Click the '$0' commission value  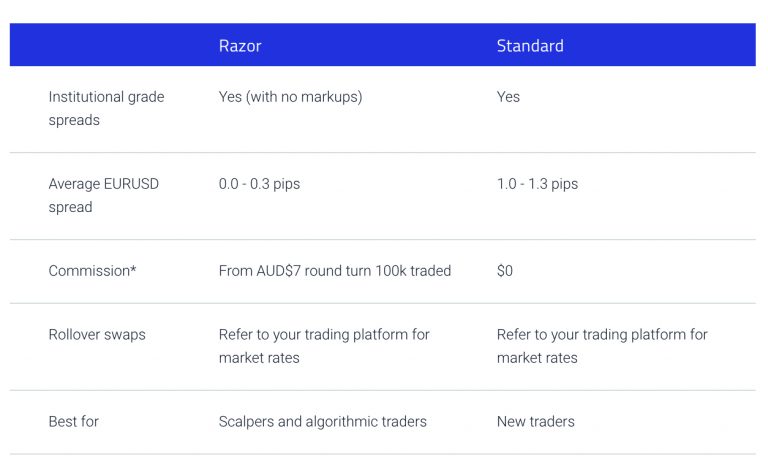point(505,270)
